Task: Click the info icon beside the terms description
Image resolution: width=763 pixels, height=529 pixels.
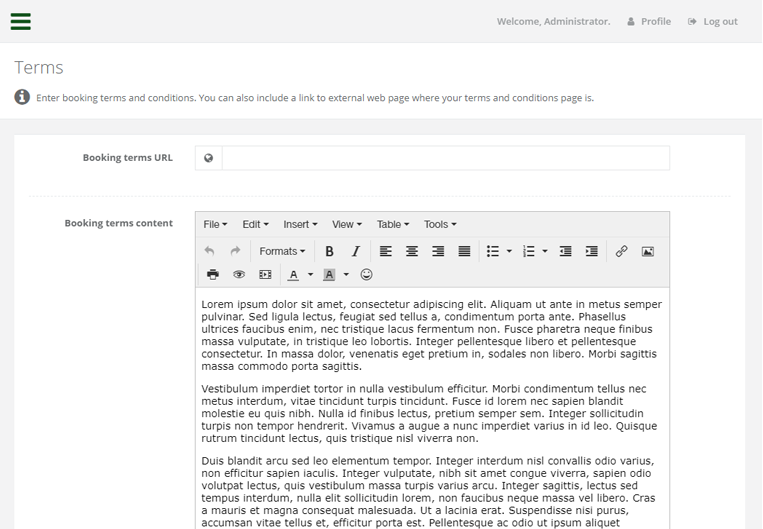Action: pyautogui.click(x=22, y=97)
